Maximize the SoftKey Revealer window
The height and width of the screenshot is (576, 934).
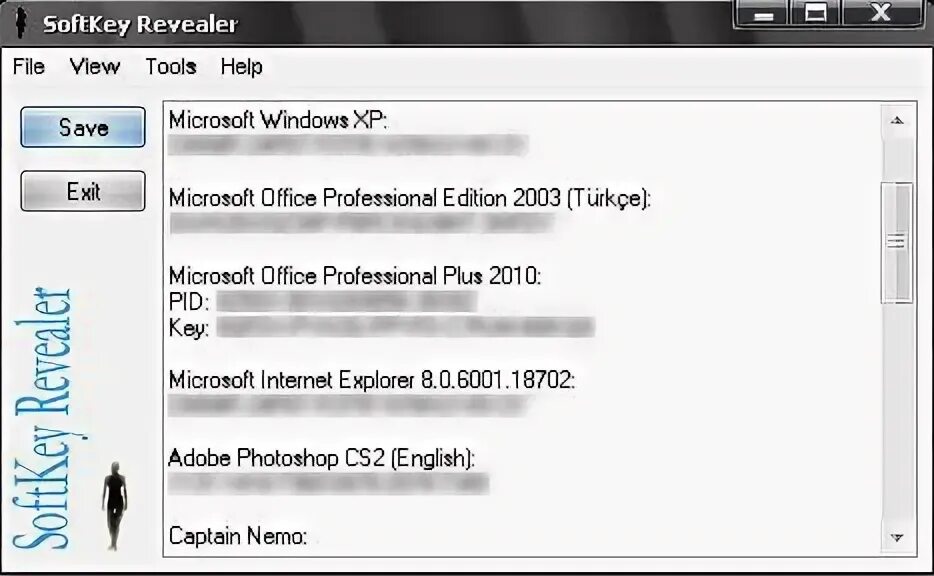click(815, 13)
